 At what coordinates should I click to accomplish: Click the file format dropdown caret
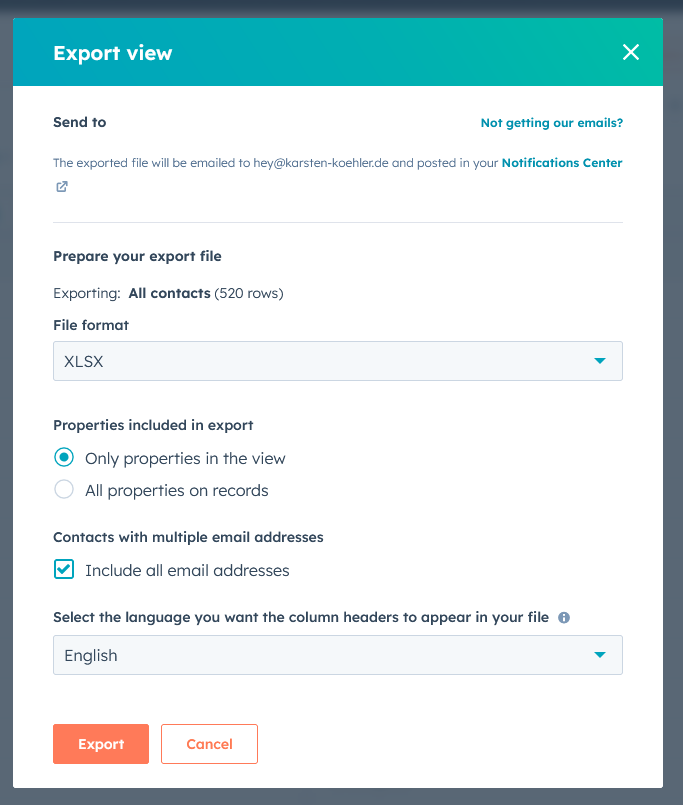click(600, 361)
